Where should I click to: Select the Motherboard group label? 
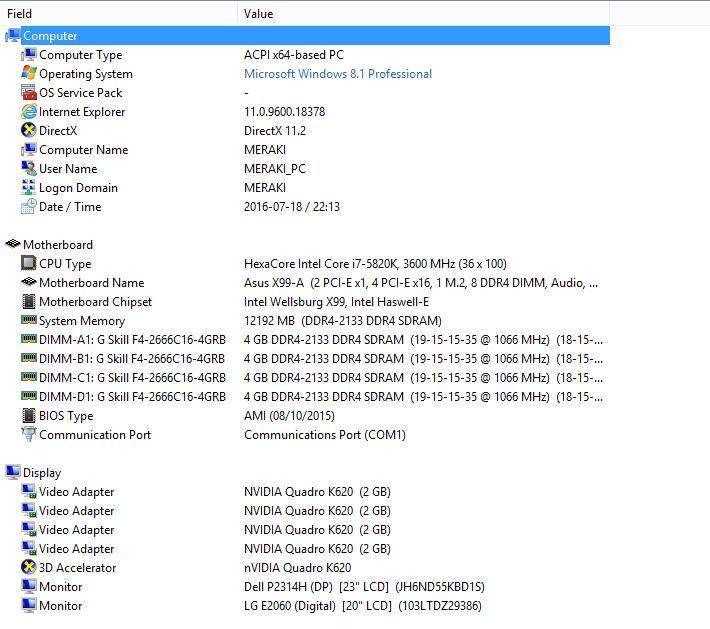[58, 245]
